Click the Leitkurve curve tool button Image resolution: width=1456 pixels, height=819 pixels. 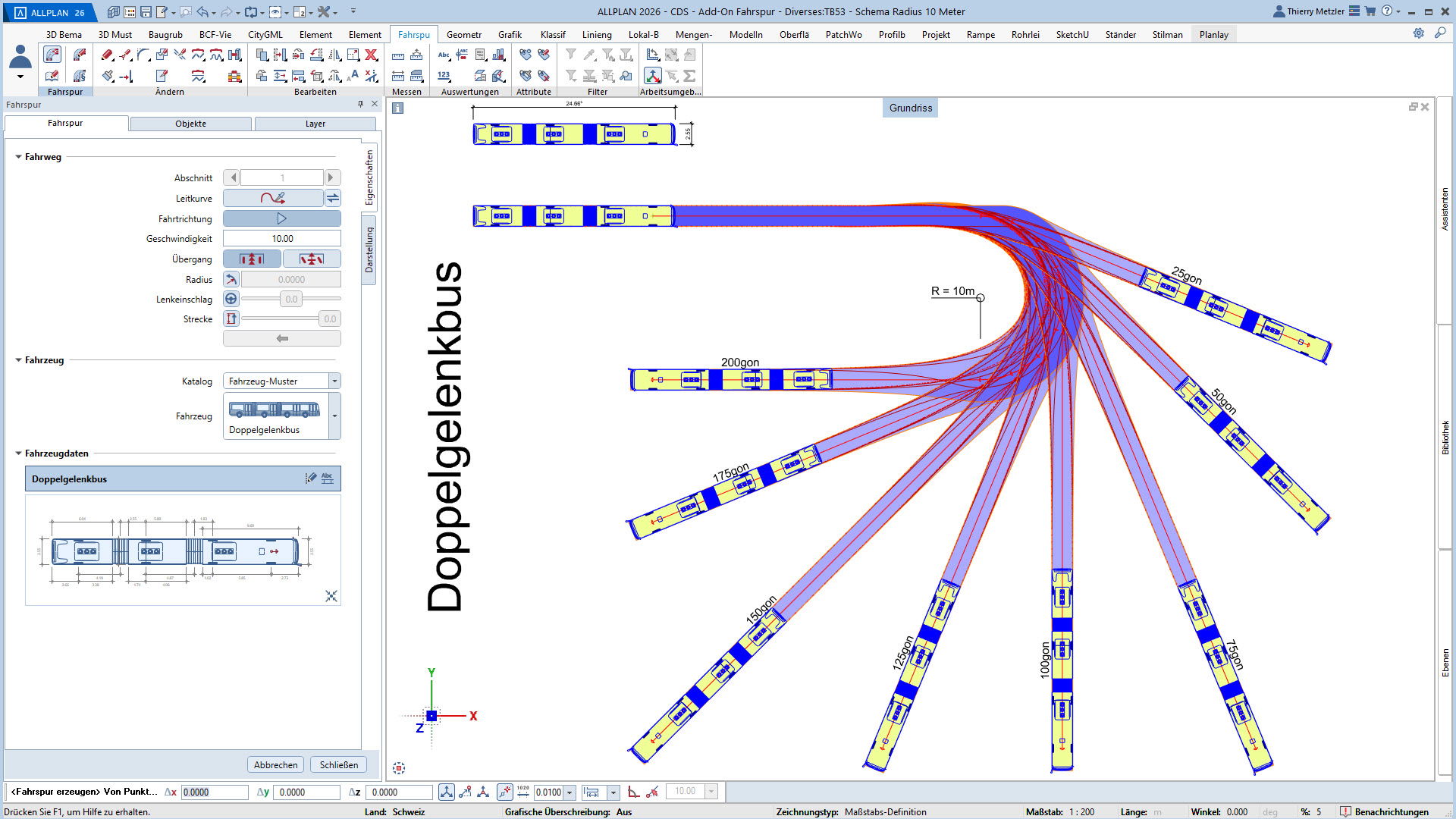pyautogui.click(x=273, y=198)
